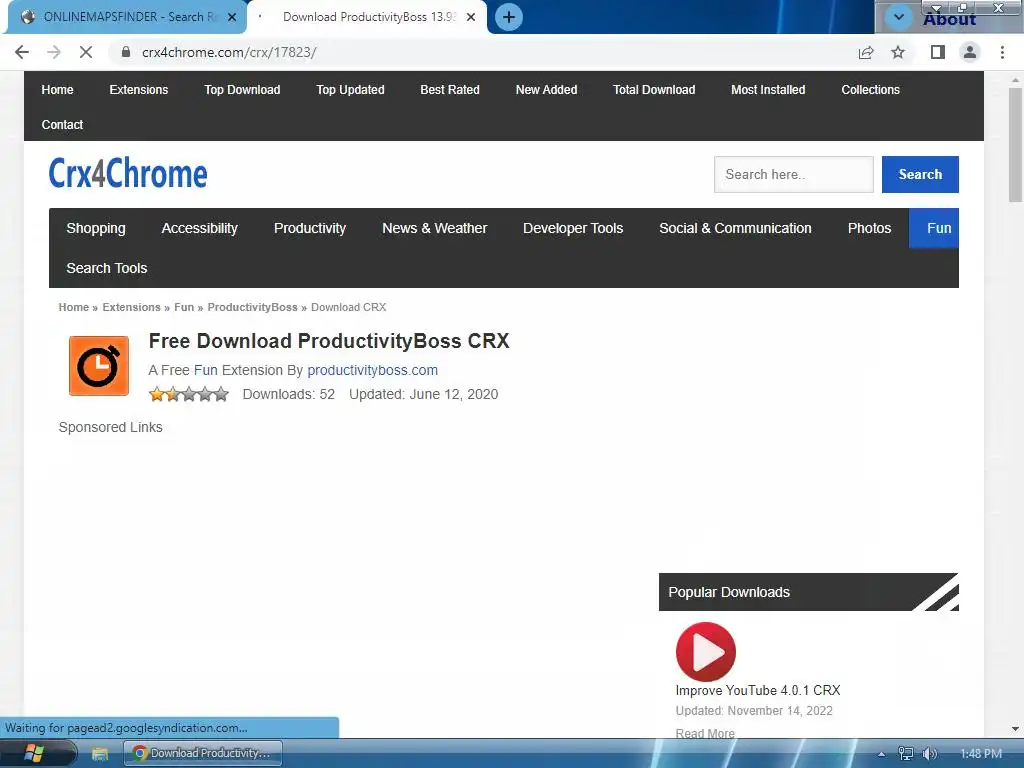Viewport: 1024px width, 768px height.
Task: Go back with the browser back arrow
Action: coord(22,52)
